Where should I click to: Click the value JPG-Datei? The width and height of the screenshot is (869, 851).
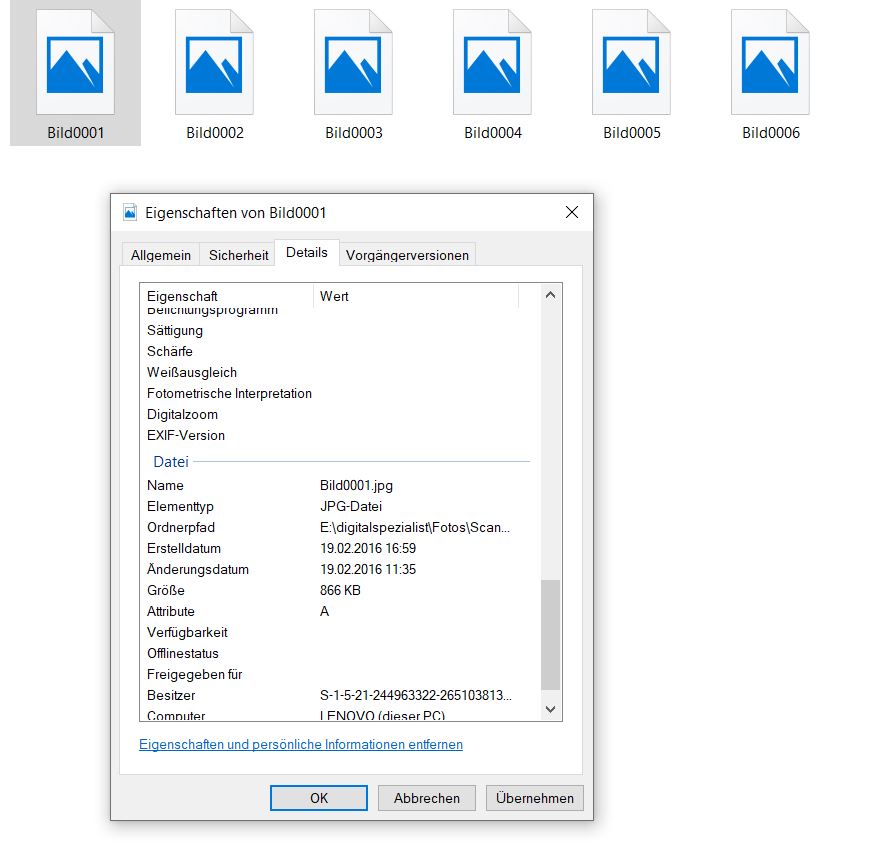pos(351,506)
